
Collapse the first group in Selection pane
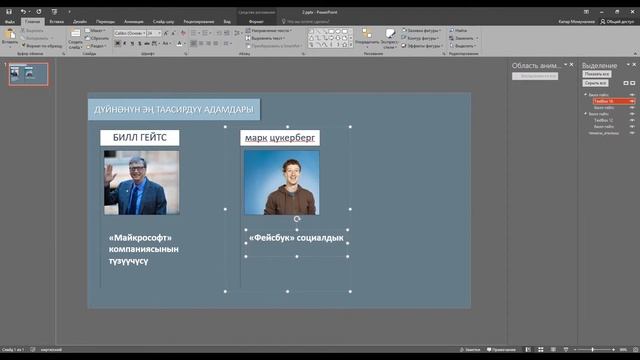coord(585,95)
